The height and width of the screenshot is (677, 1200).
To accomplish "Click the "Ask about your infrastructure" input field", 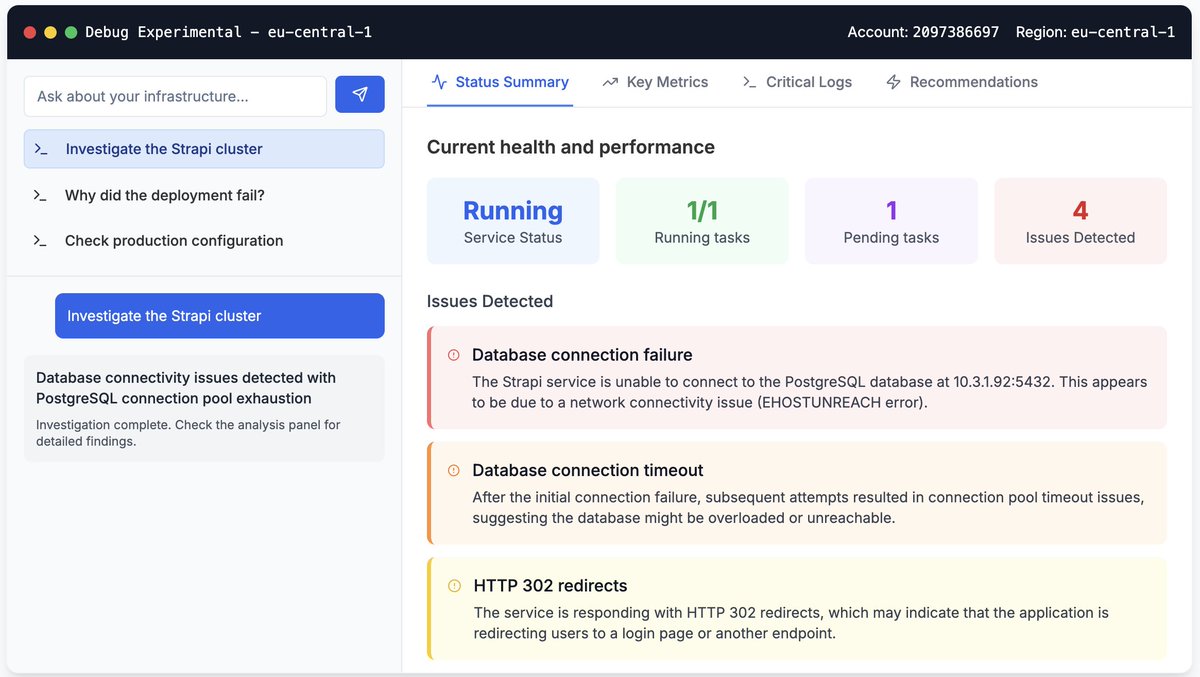I will pyautogui.click(x=175, y=95).
